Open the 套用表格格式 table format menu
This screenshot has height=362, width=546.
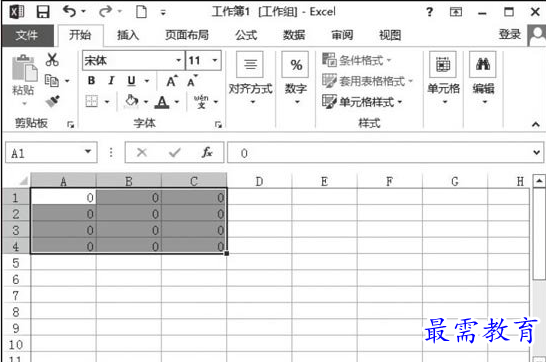point(368,81)
